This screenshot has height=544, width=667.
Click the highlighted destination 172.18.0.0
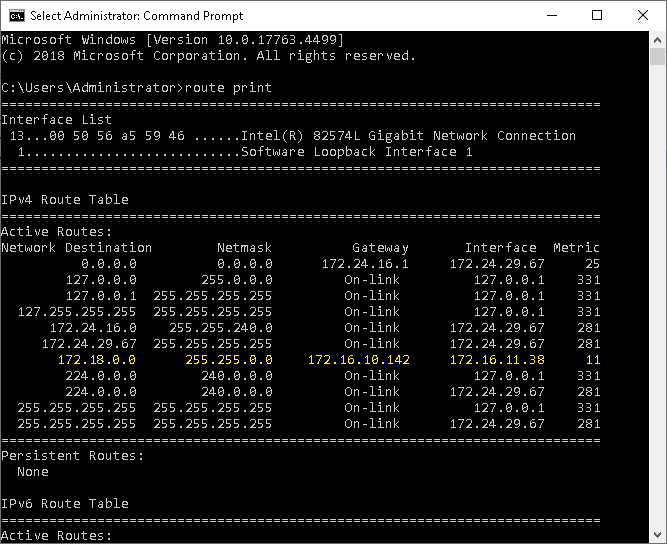97,360
